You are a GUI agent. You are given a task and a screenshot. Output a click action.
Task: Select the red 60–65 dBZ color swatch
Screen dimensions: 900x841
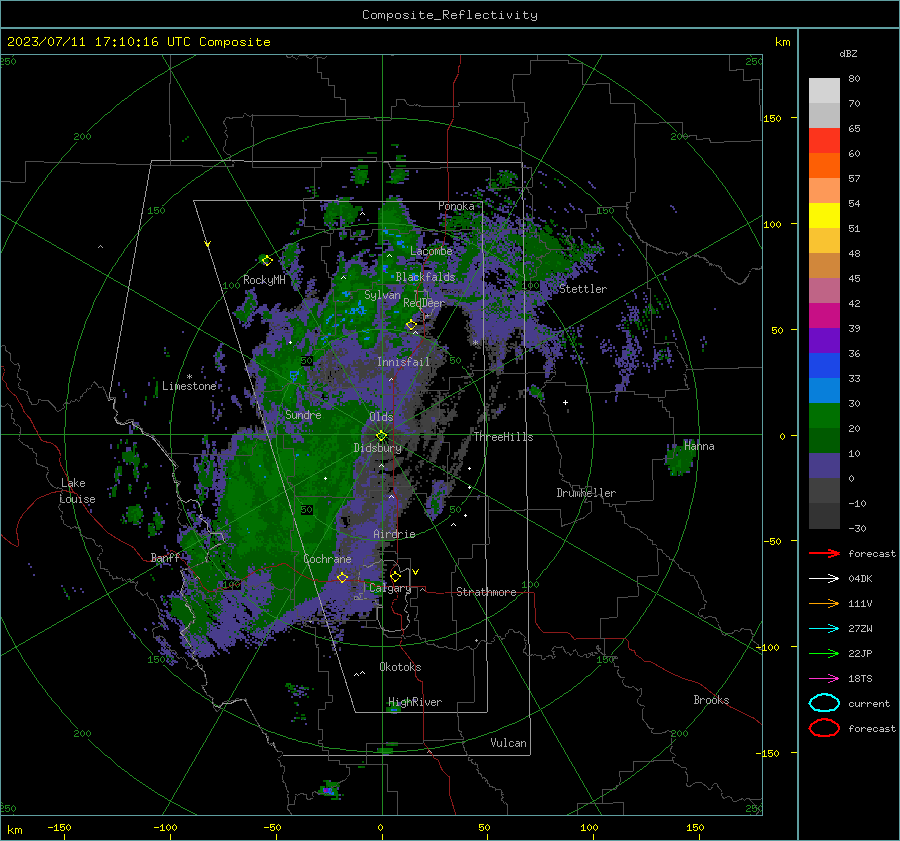(x=824, y=141)
